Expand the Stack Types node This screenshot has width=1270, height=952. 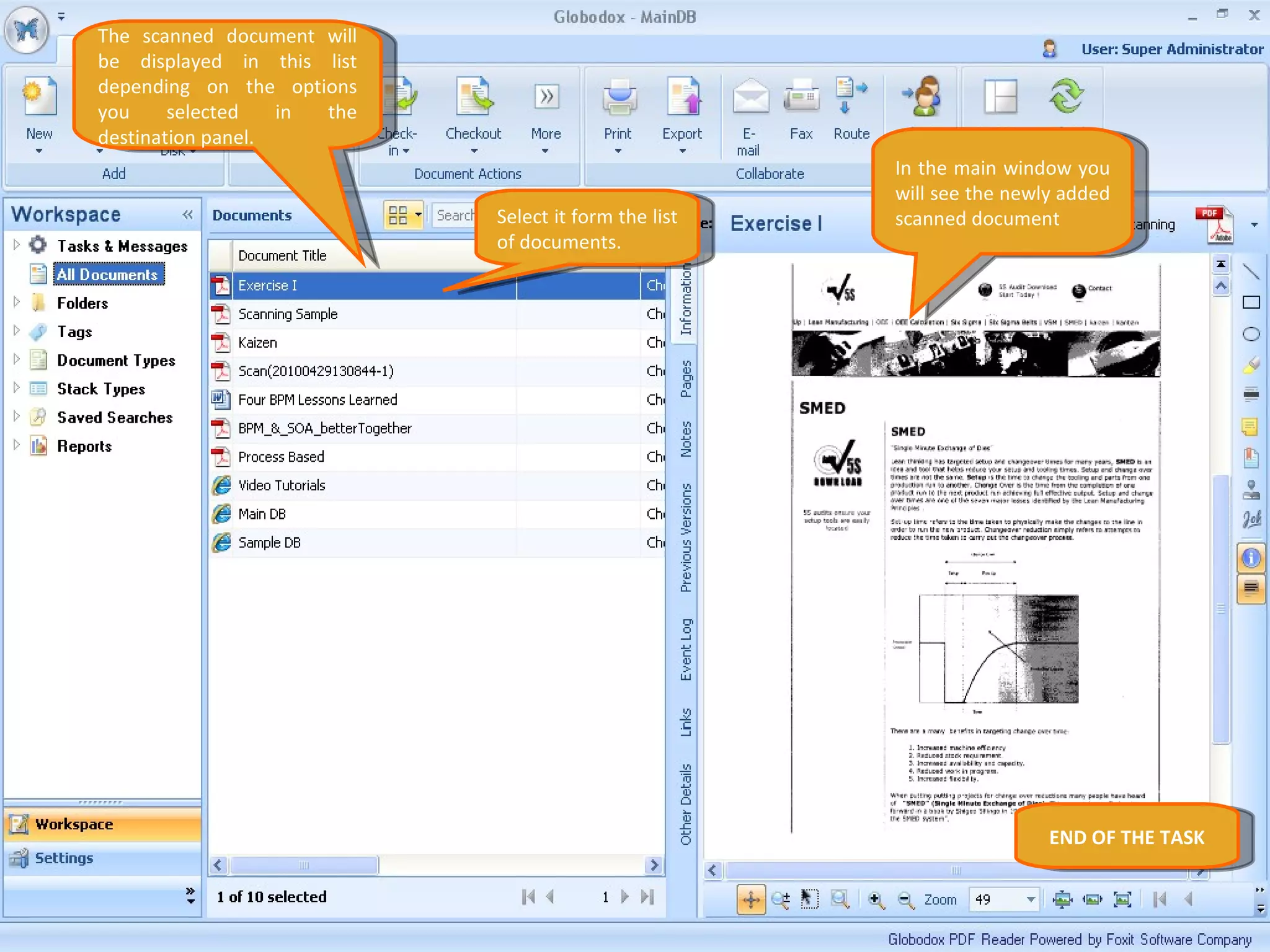point(17,387)
